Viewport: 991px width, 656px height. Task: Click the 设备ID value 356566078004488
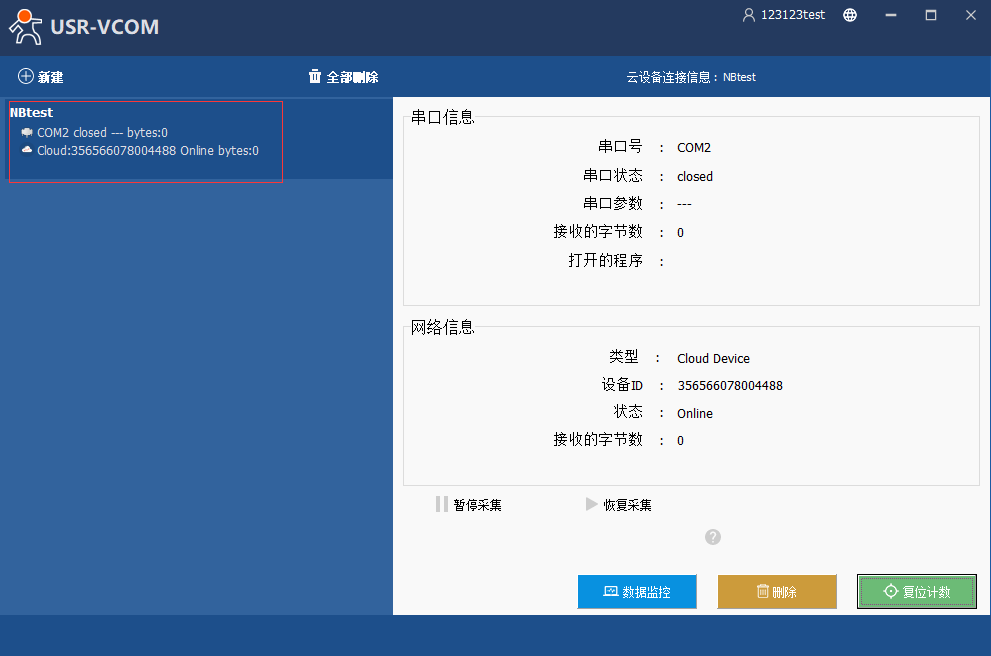point(730,386)
